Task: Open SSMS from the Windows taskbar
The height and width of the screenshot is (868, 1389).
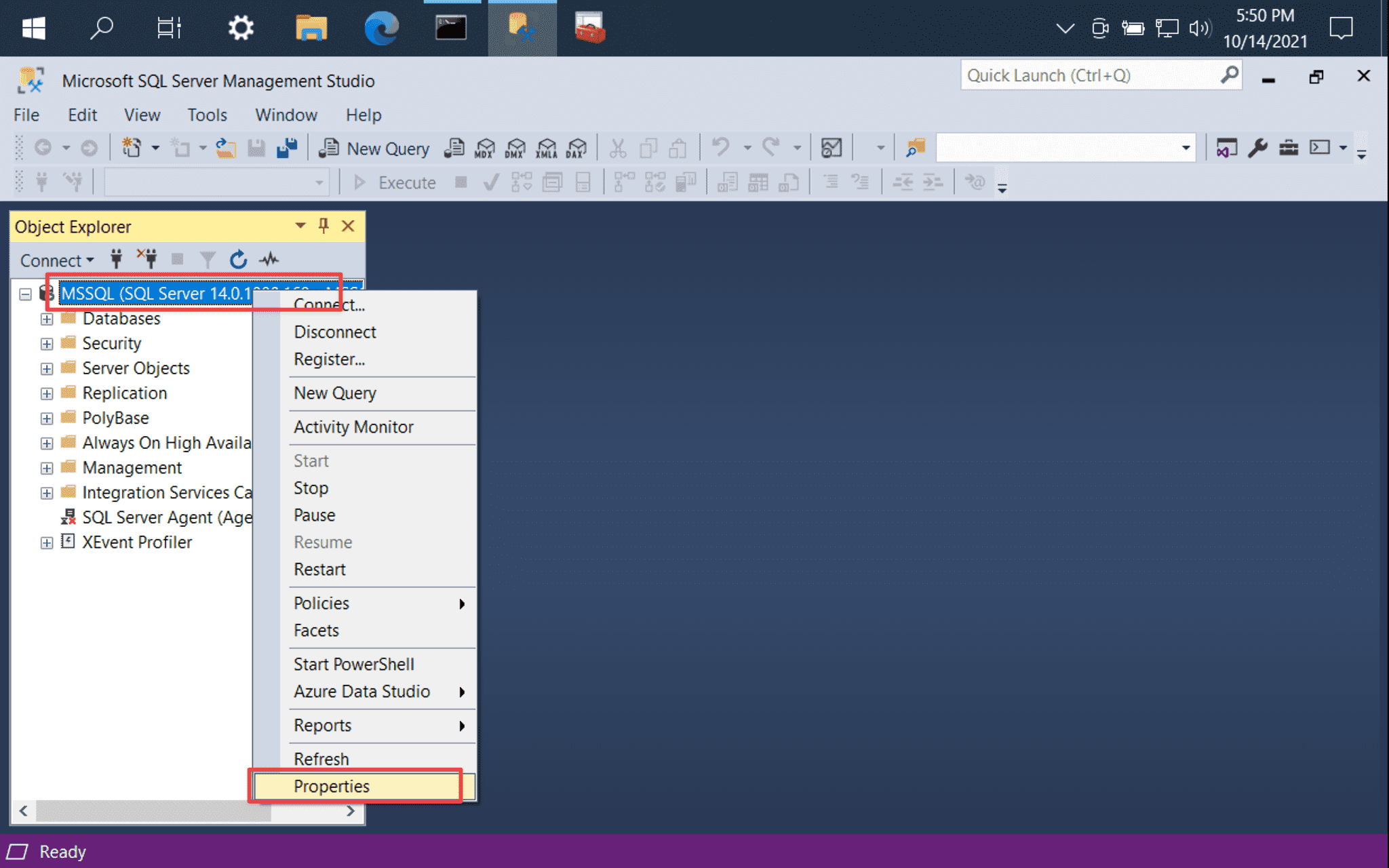Action: pos(522,28)
